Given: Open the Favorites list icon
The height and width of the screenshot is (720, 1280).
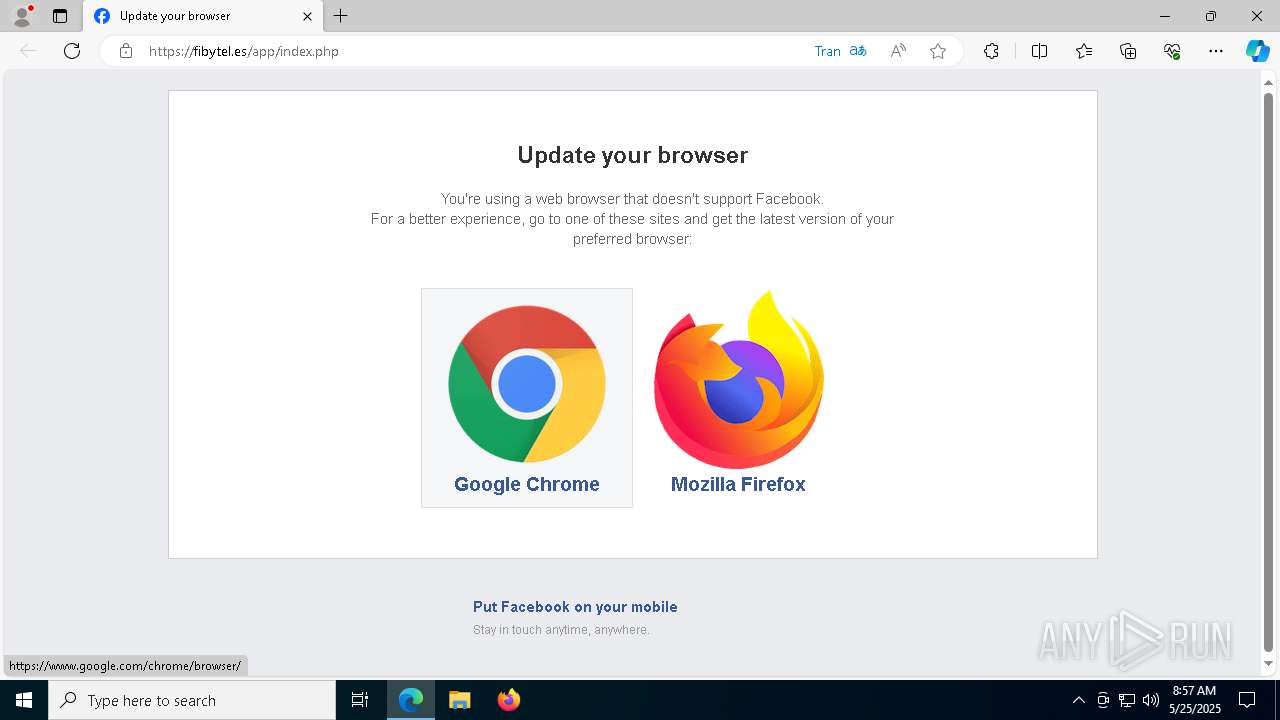Looking at the screenshot, I should 1084,51.
